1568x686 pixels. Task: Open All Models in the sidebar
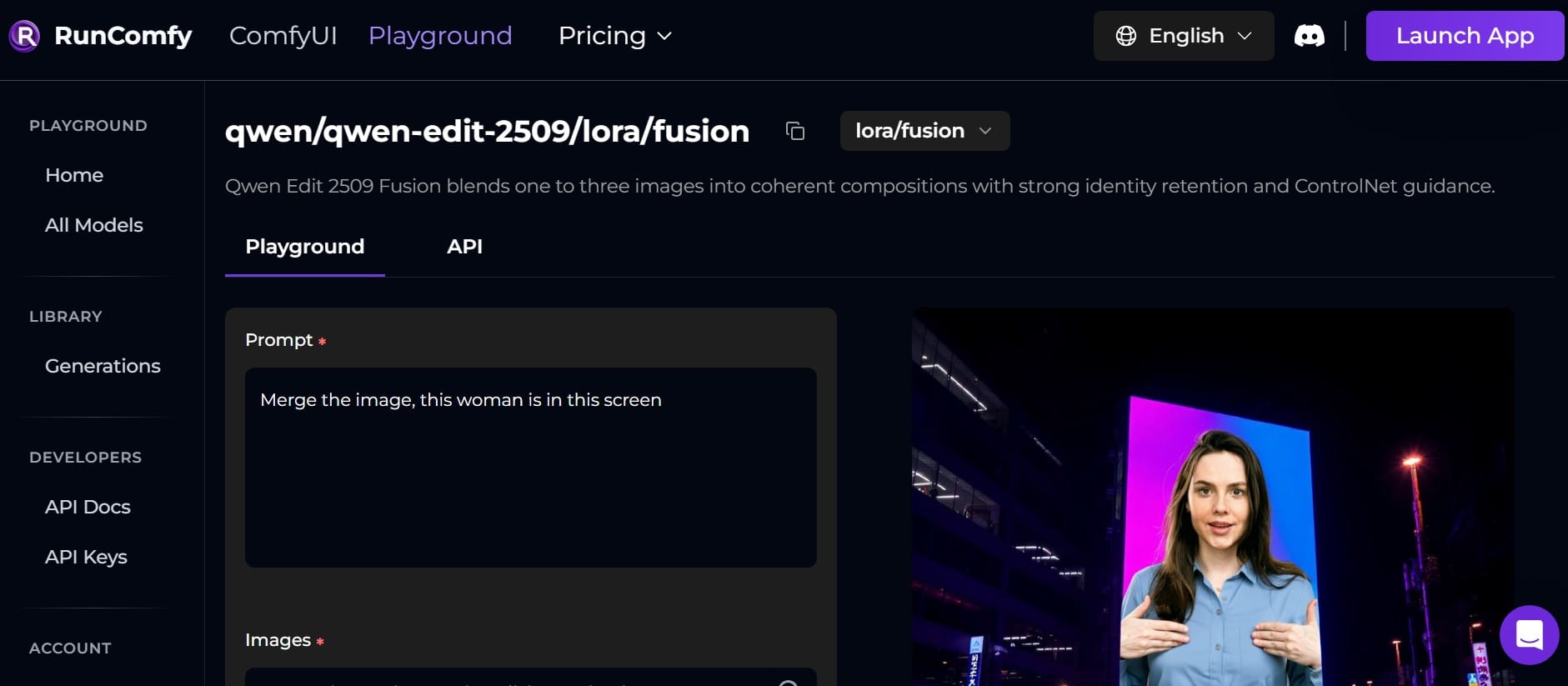coord(94,225)
